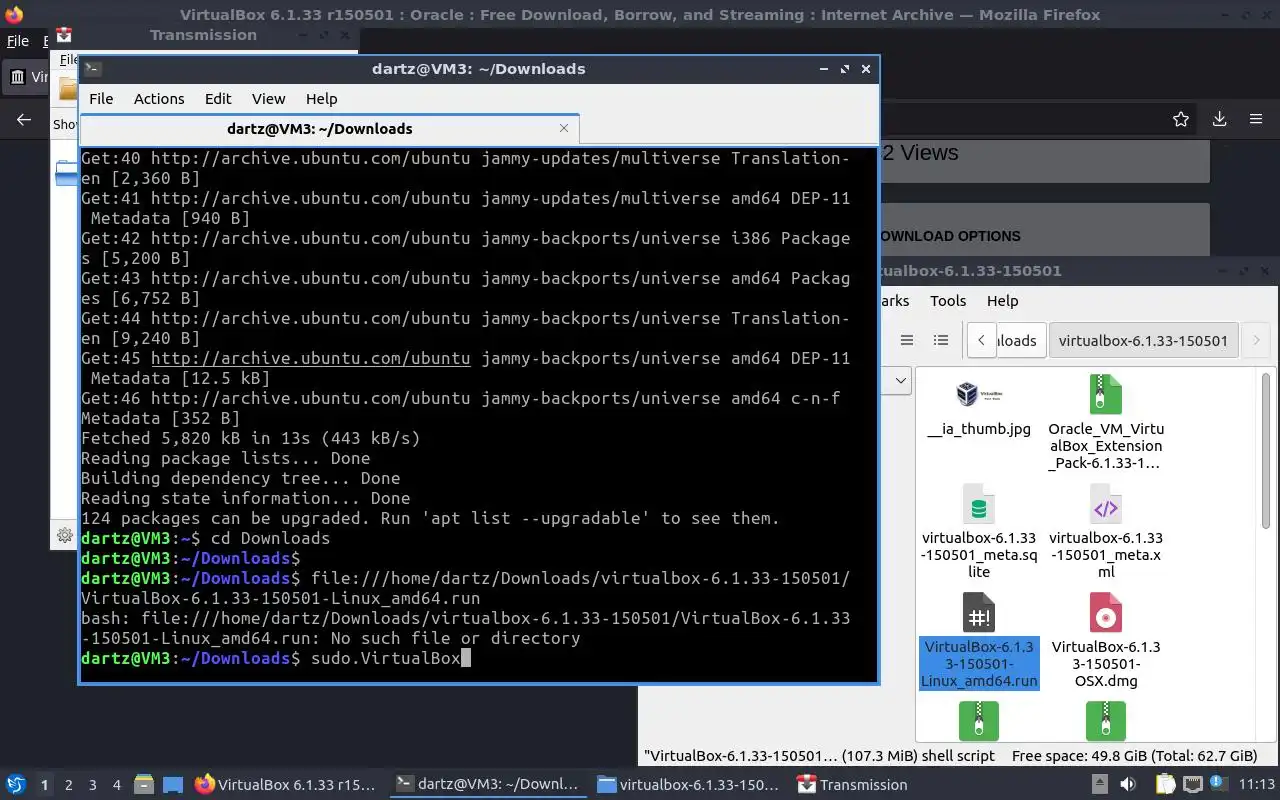The image size is (1280, 800).
Task: Click the 'Fetched 5,820 kB in 13s' line
Action: tap(250, 438)
